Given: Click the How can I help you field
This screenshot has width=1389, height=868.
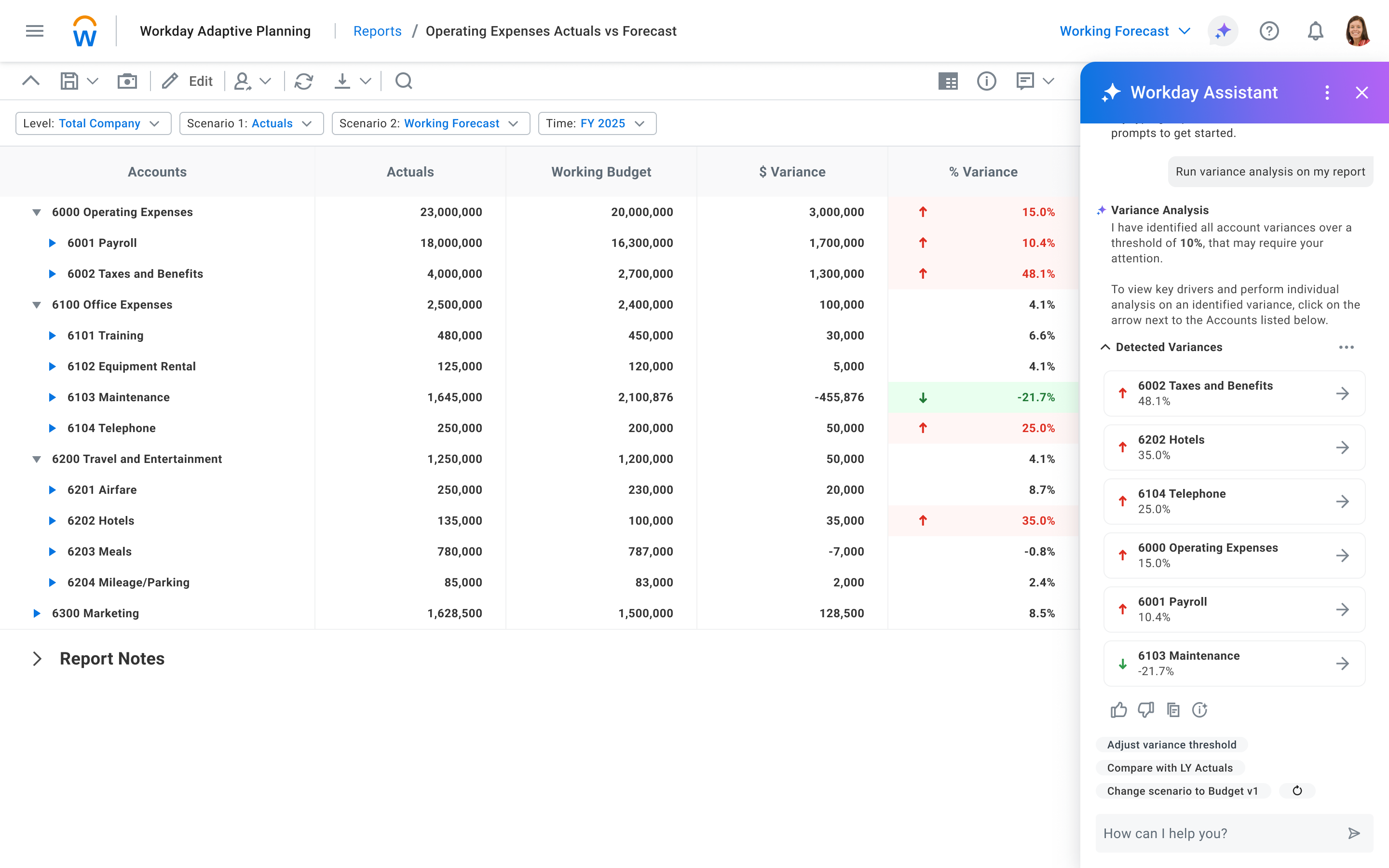Looking at the screenshot, I should pyautogui.click(x=1205, y=833).
